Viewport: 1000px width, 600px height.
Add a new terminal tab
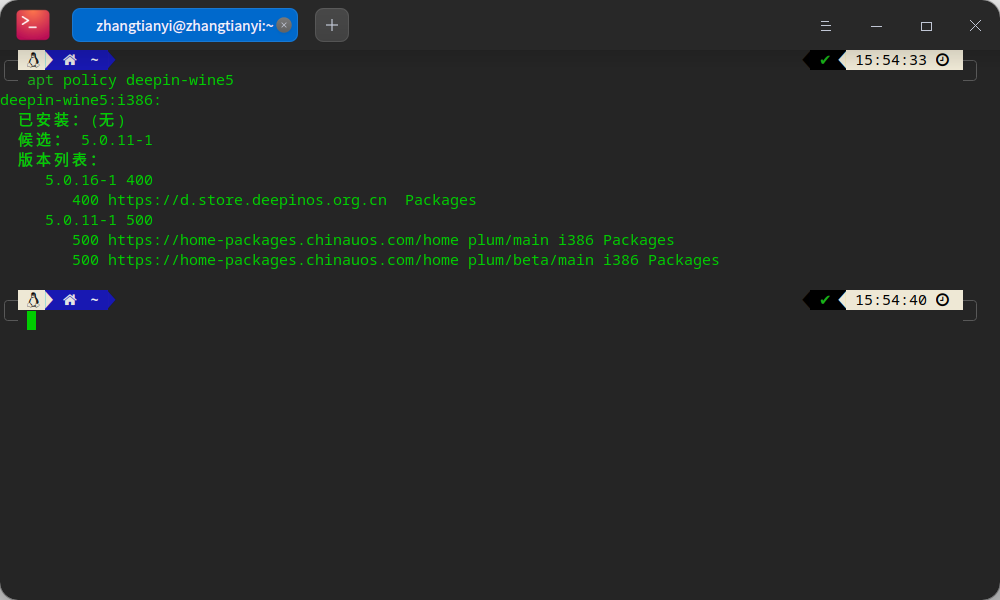(332, 25)
